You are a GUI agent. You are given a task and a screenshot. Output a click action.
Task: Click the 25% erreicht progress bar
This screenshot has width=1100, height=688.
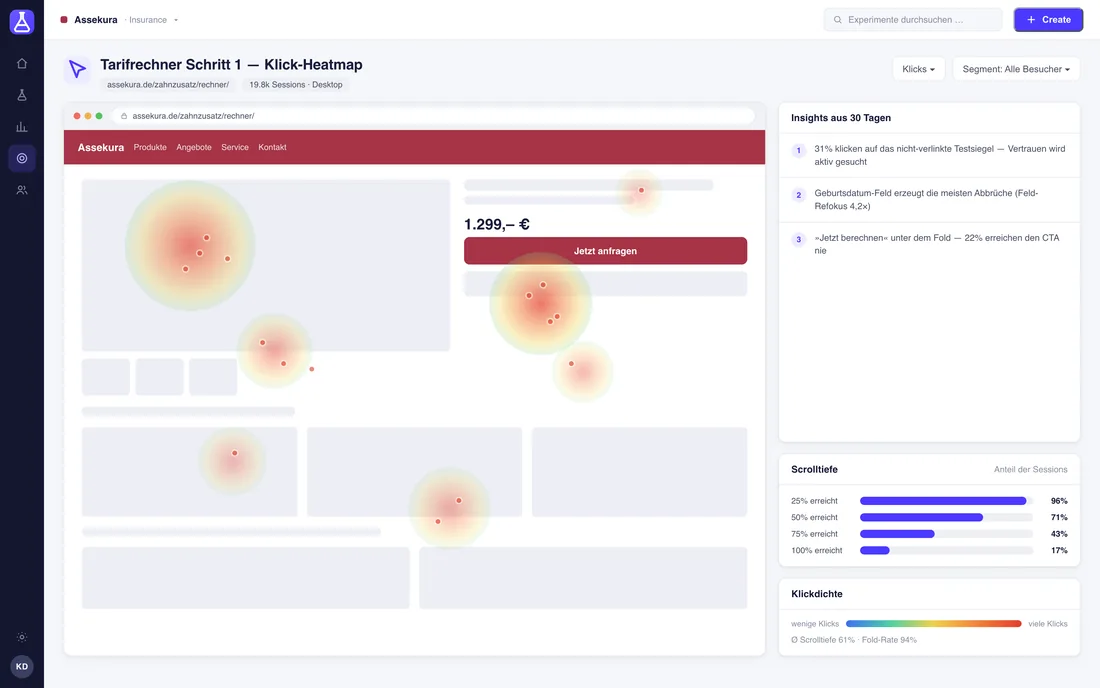tap(946, 501)
